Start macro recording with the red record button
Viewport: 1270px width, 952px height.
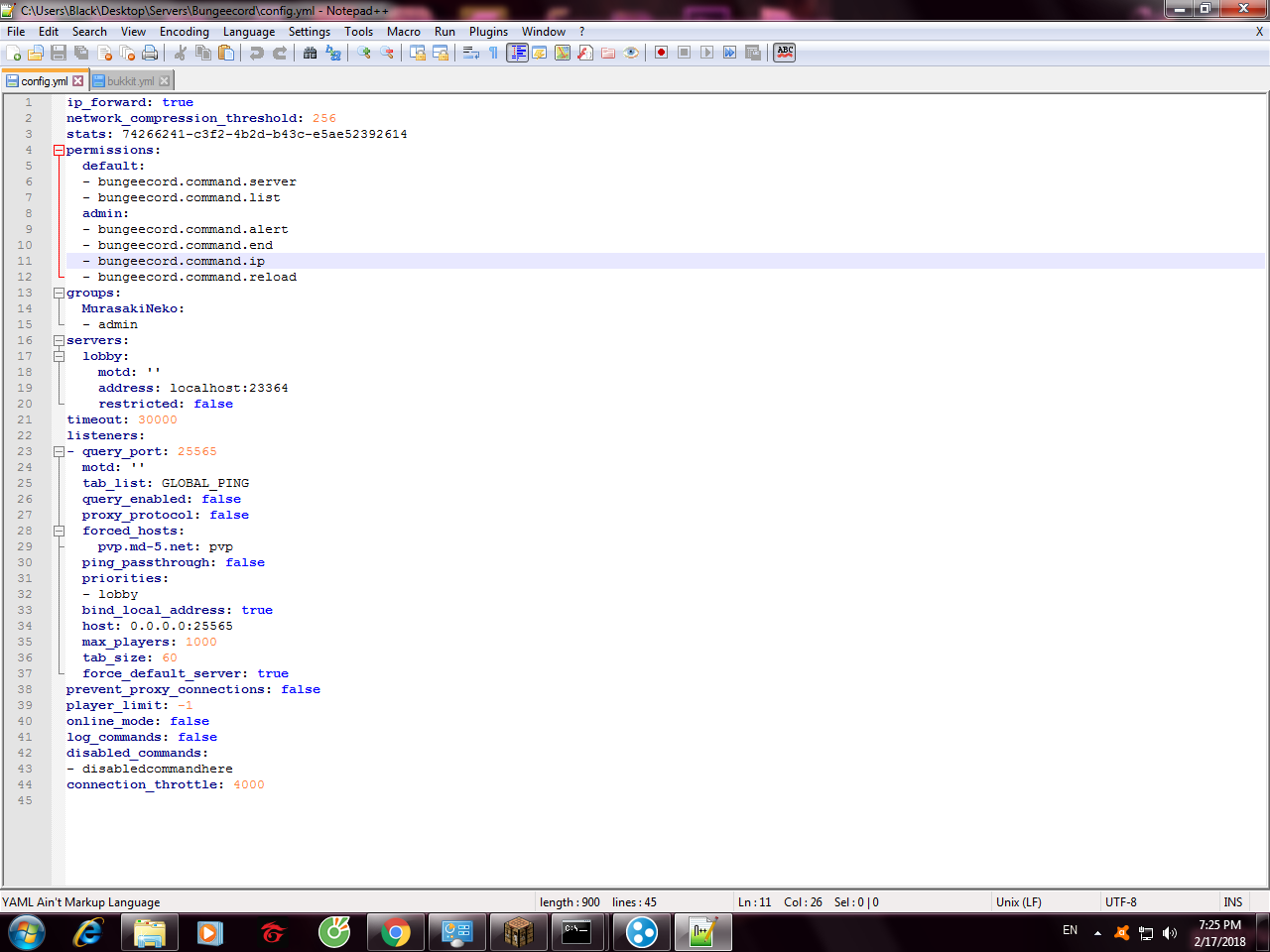point(661,53)
